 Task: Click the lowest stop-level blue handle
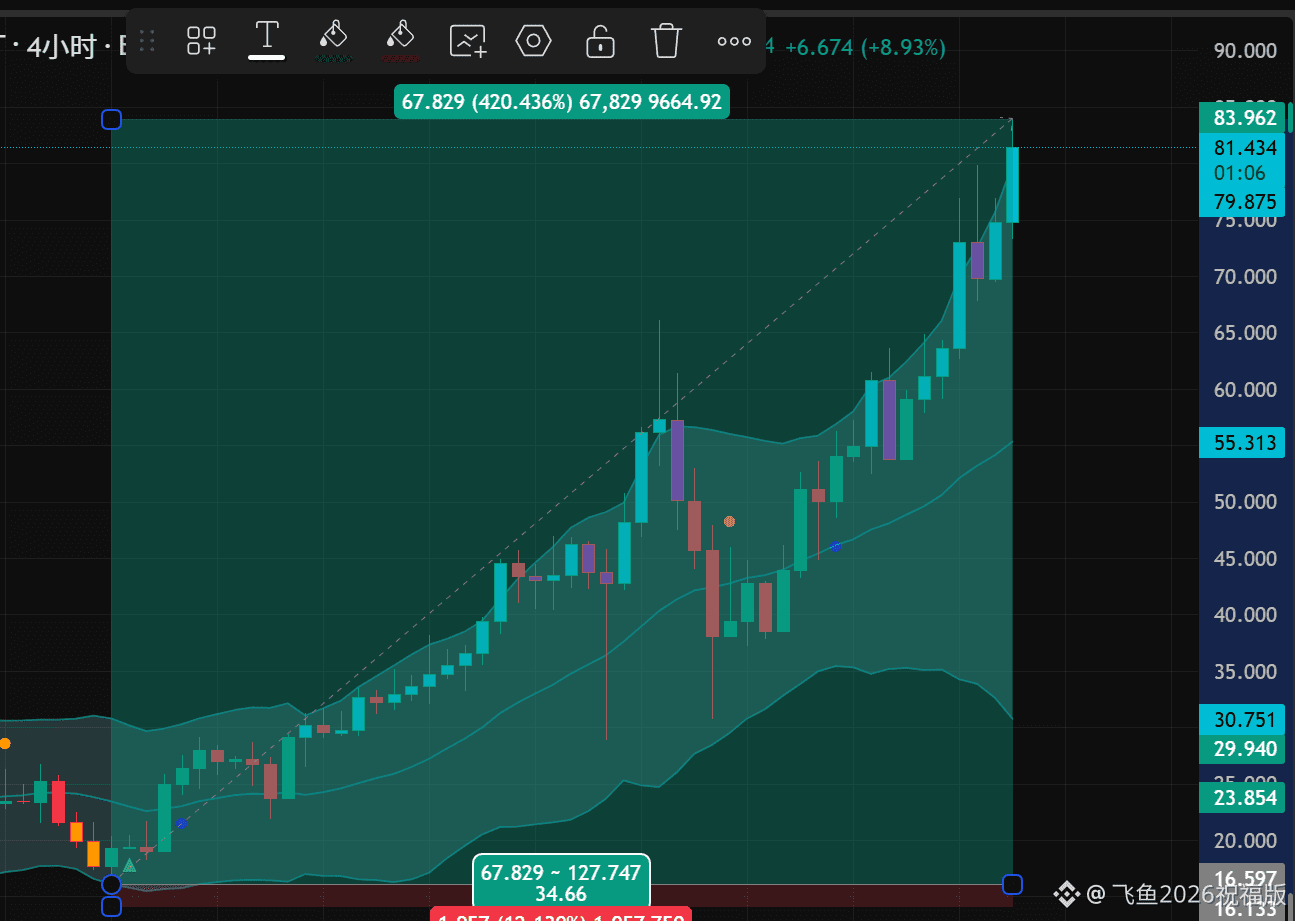pos(111,907)
